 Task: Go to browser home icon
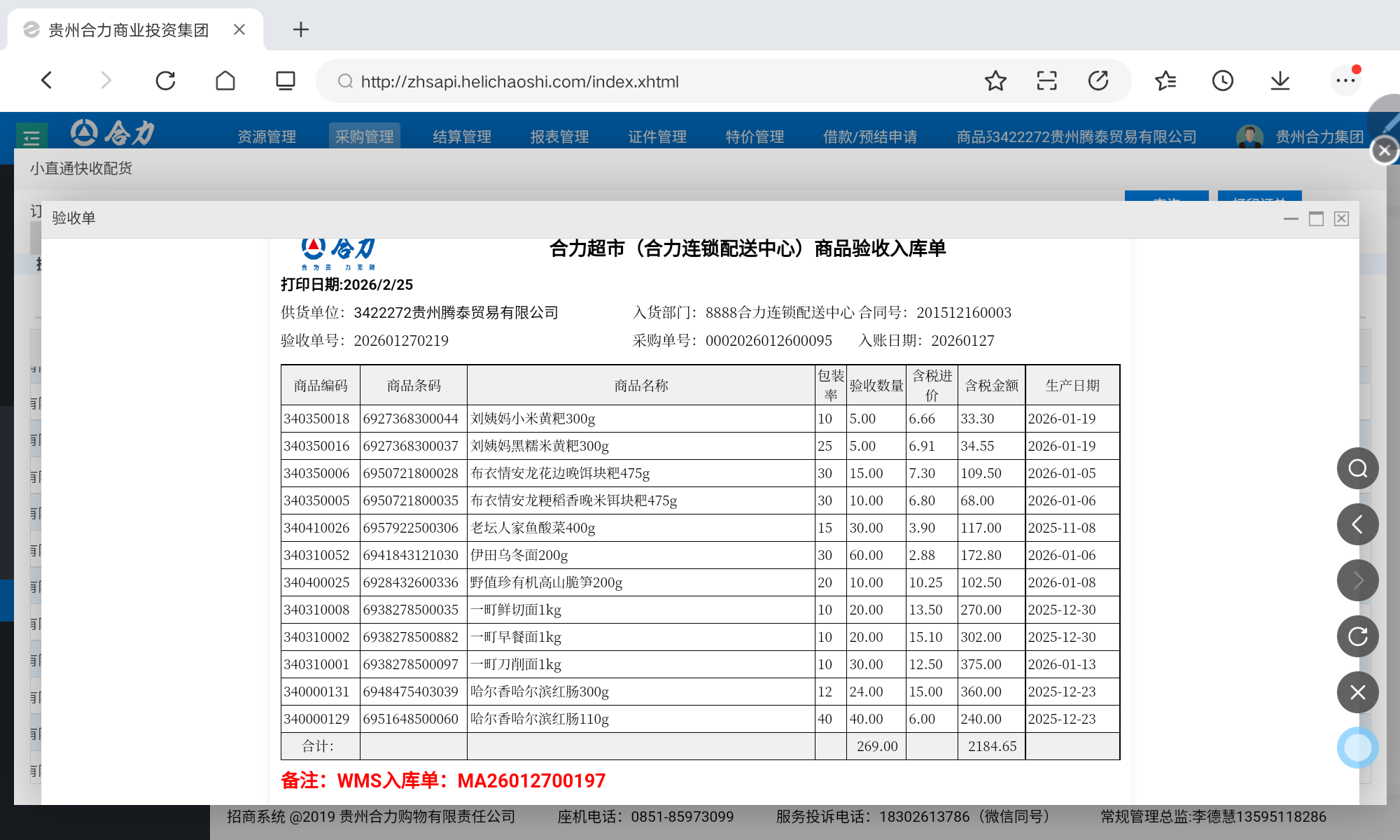(x=225, y=81)
